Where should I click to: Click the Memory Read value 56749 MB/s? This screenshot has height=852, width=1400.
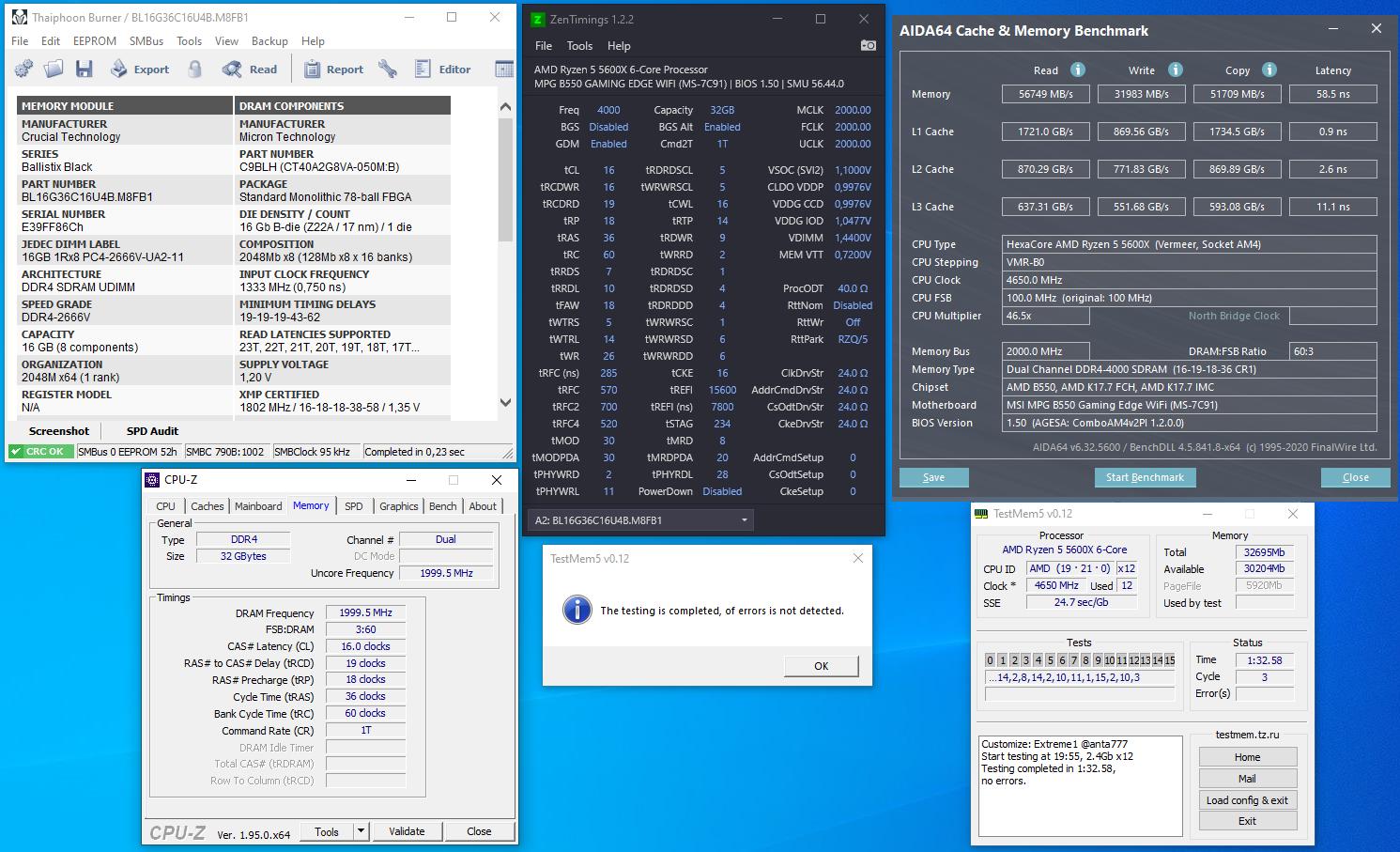pyautogui.click(x=1046, y=94)
